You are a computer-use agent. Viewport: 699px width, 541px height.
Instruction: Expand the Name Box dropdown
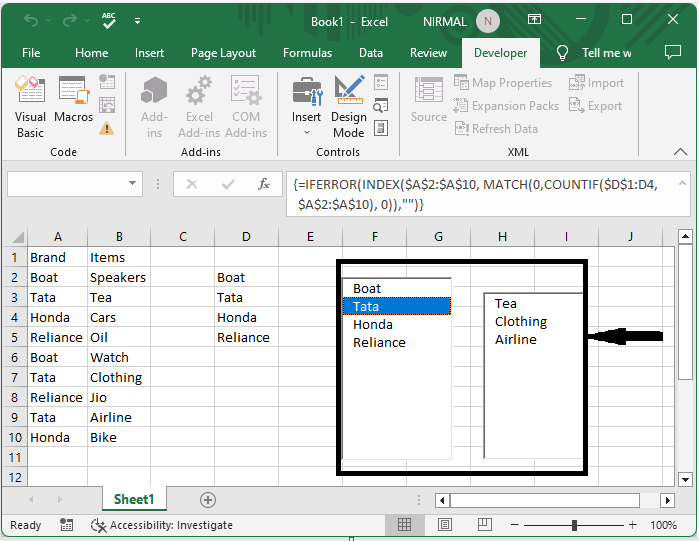click(133, 184)
